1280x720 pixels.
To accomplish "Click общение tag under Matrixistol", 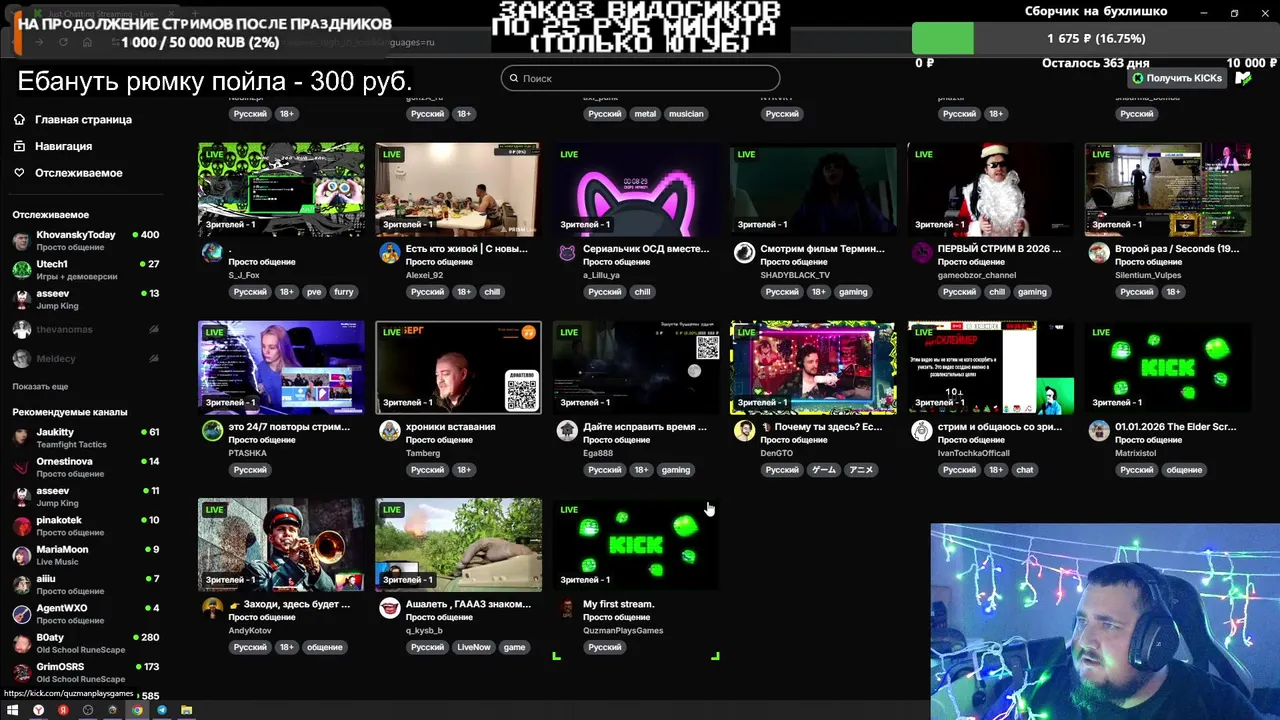I will tap(1184, 470).
